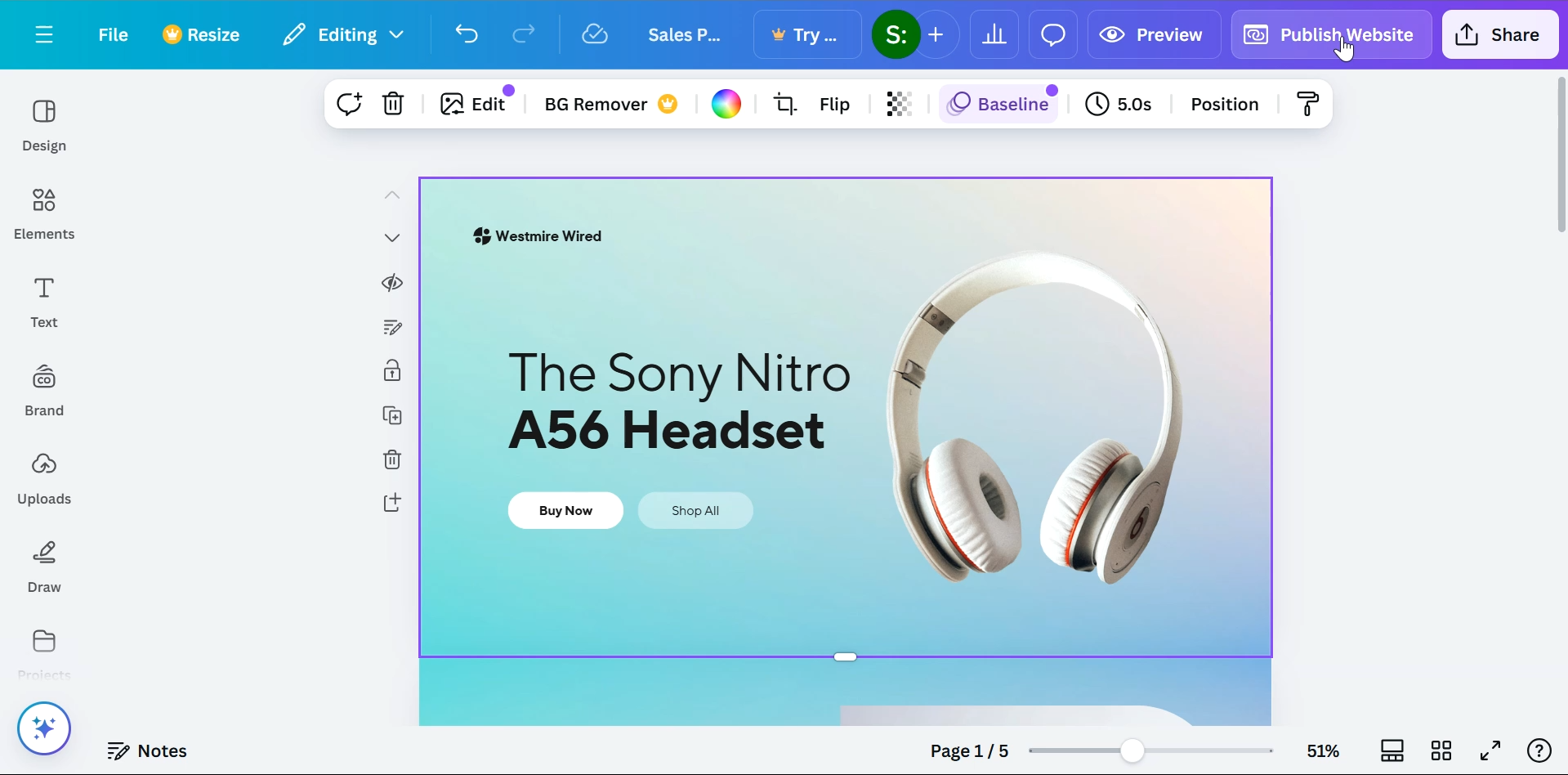Click the Try premium crown button

click(x=807, y=34)
